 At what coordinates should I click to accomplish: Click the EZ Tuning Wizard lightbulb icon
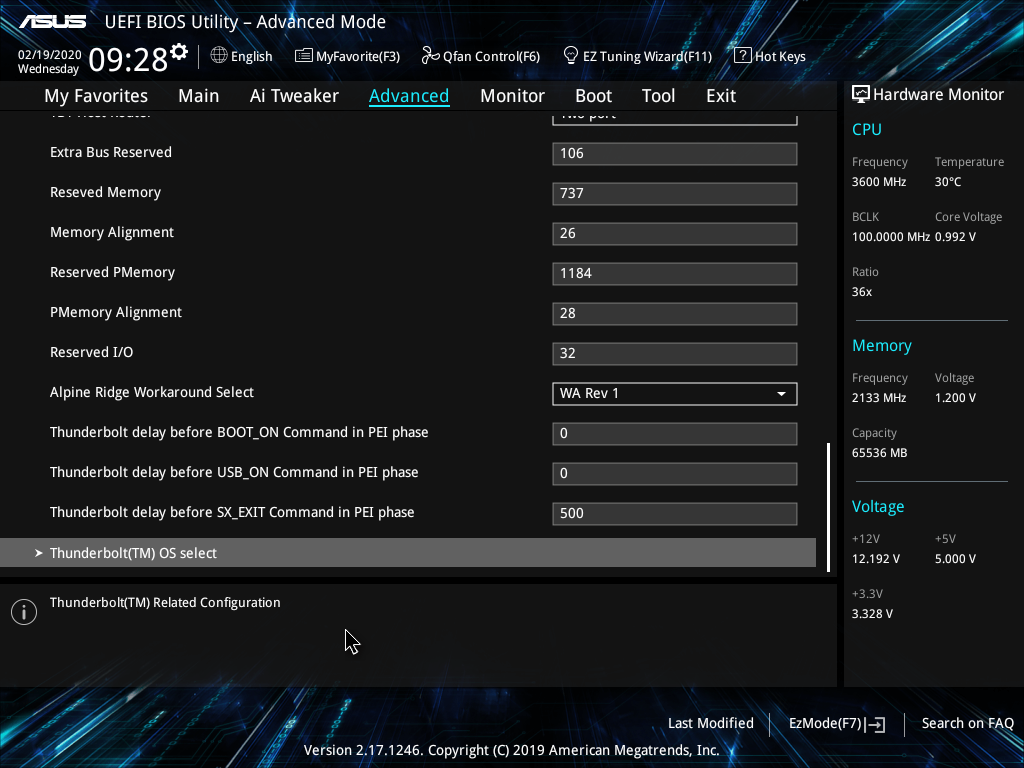tap(570, 56)
